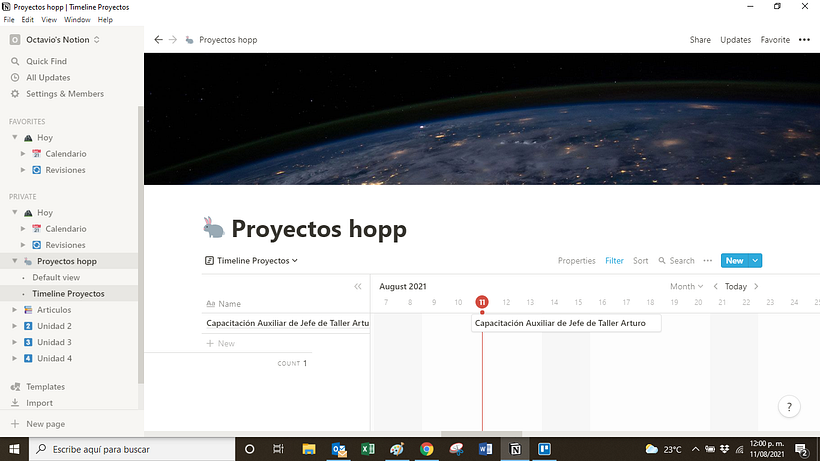The width and height of the screenshot is (820, 461).
Task: Open Excel from the Windows taskbar
Action: 367,449
